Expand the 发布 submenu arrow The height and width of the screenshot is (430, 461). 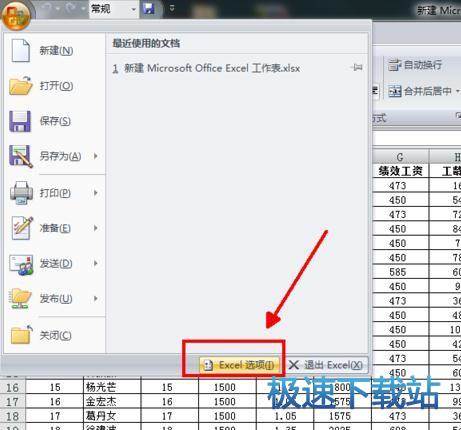click(x=96, y=298)
